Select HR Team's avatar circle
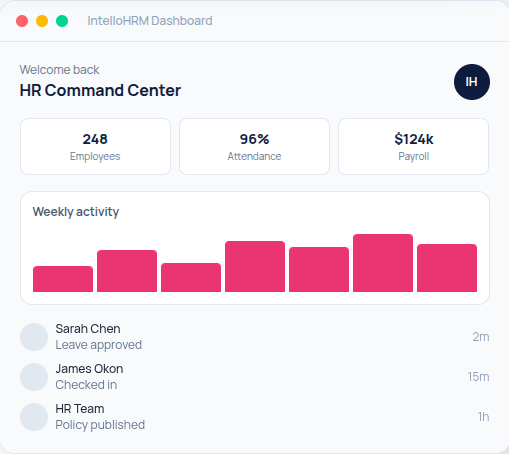The height and width of the screenshot is (454, 509). 34,417
